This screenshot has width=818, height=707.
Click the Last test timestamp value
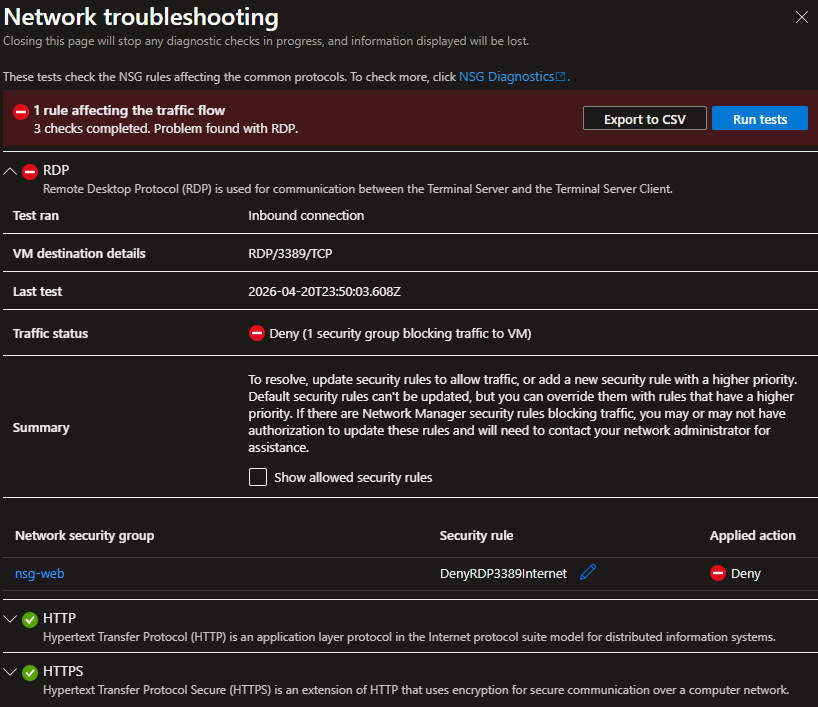[324, 291]
